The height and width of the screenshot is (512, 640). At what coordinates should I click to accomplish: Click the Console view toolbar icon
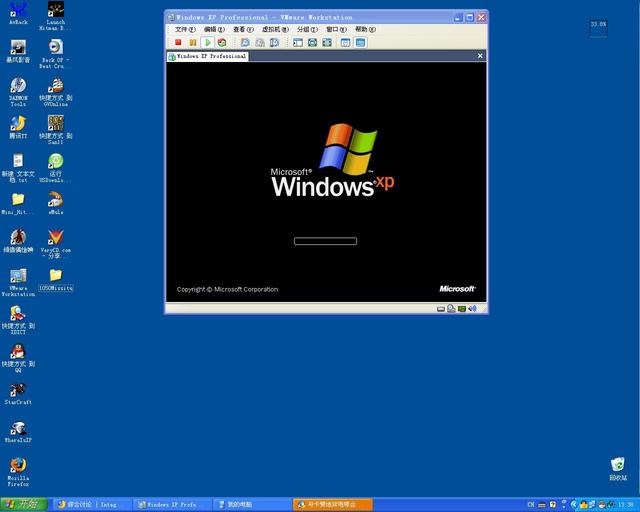(360, 42)
